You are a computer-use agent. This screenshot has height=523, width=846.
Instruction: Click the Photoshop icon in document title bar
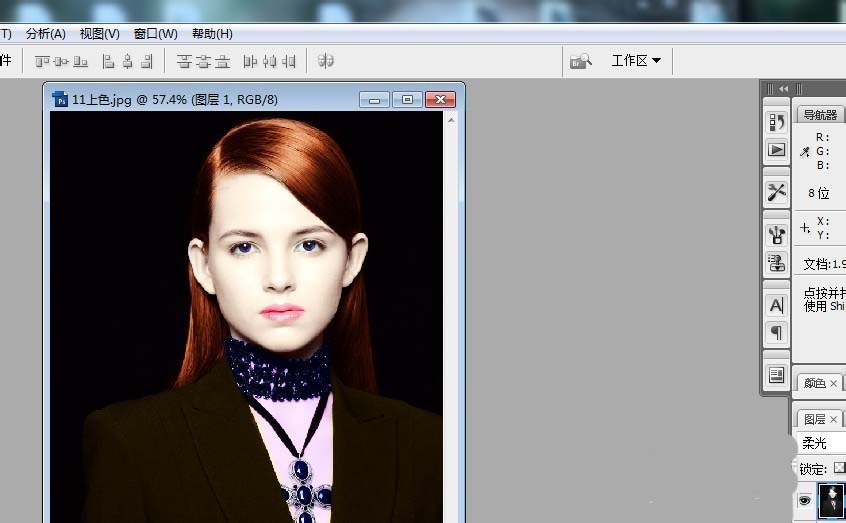pyautogui.click(x=61, y=100)
